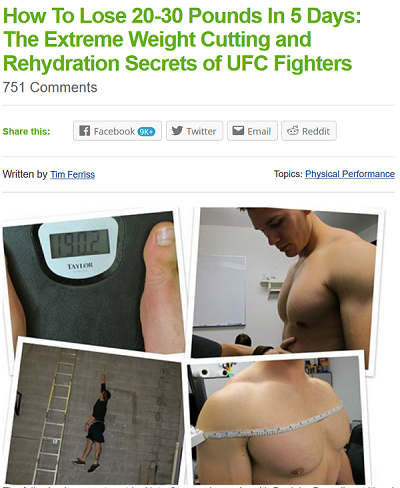
Task: Click the Reddit alien icon
Action: (293, 130)
